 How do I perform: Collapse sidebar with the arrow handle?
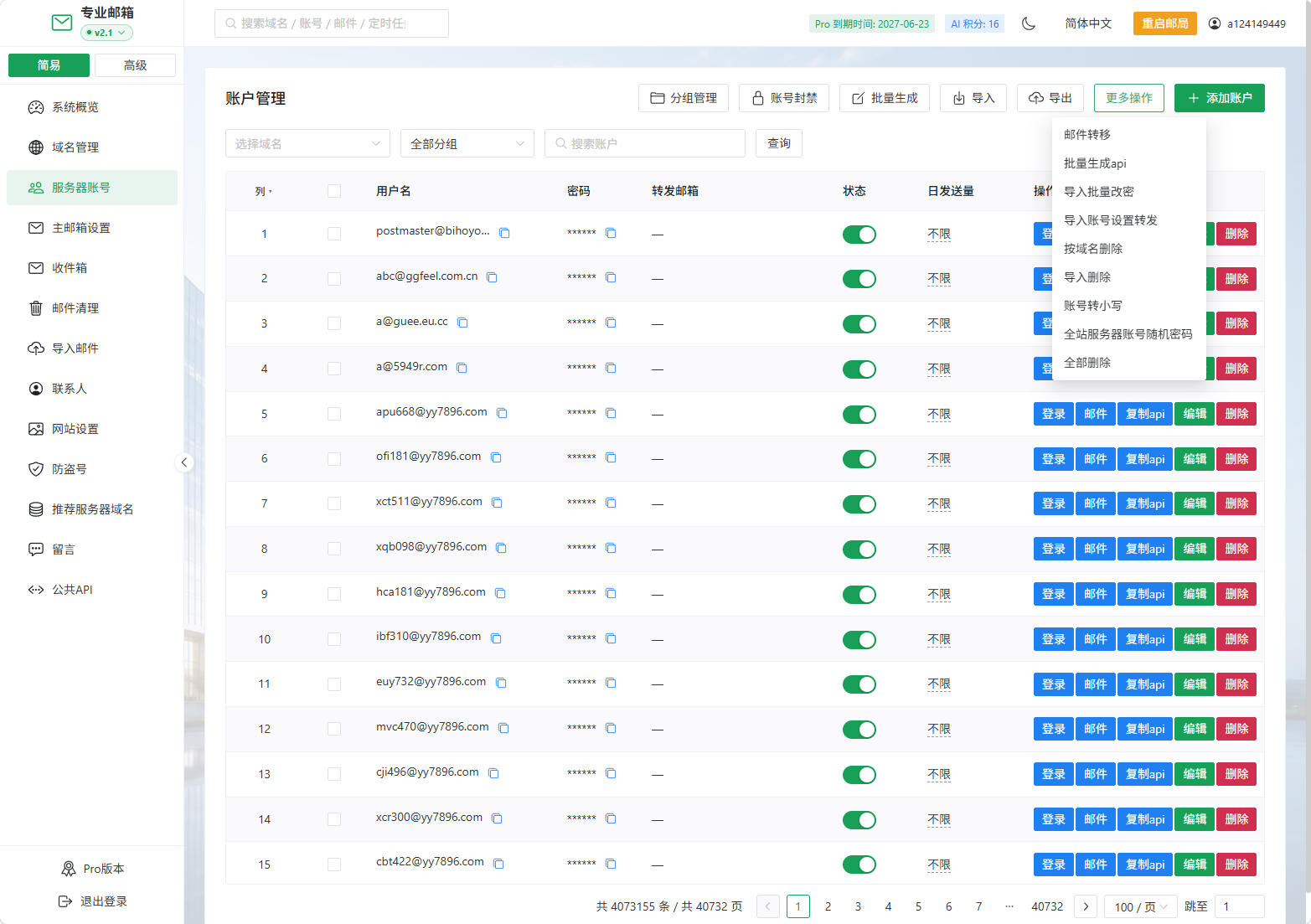click(x=184, y=462)
